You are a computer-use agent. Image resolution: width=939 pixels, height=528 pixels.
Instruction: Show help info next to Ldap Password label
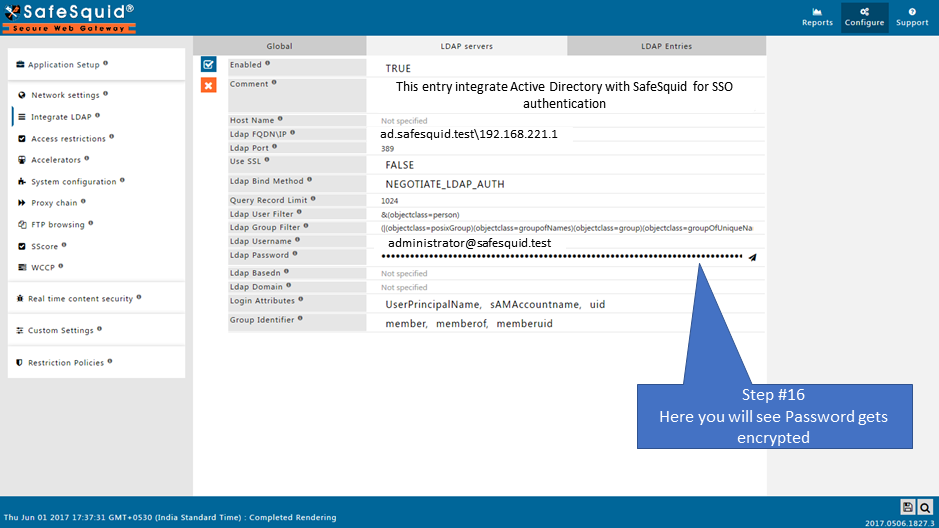tap(295, 254)
